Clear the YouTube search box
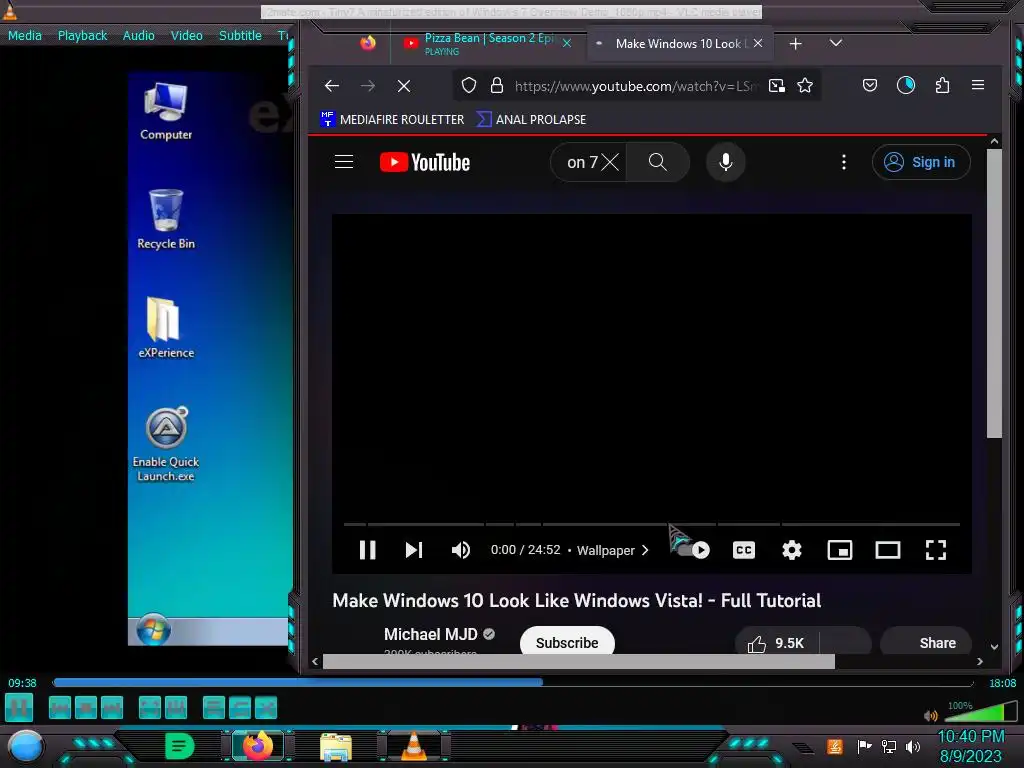This screenshot has height=768, width=1024. (x=610, y=162)
